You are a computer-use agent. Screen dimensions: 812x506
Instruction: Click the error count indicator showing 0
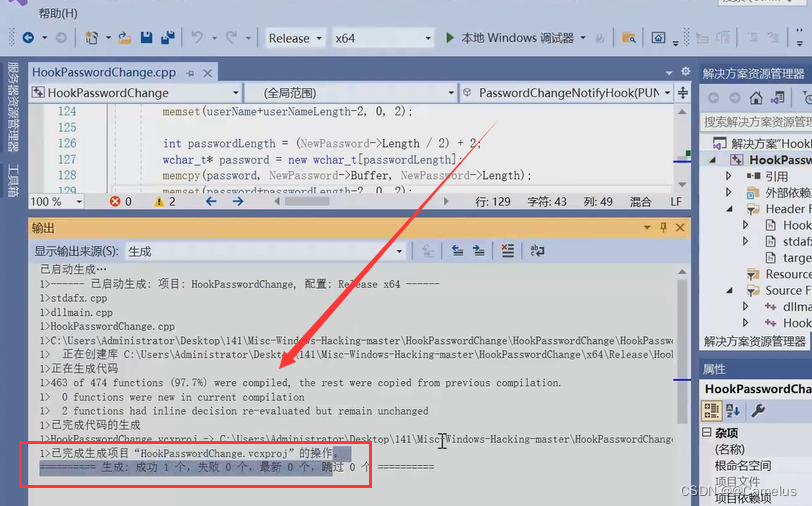point(121,201)
